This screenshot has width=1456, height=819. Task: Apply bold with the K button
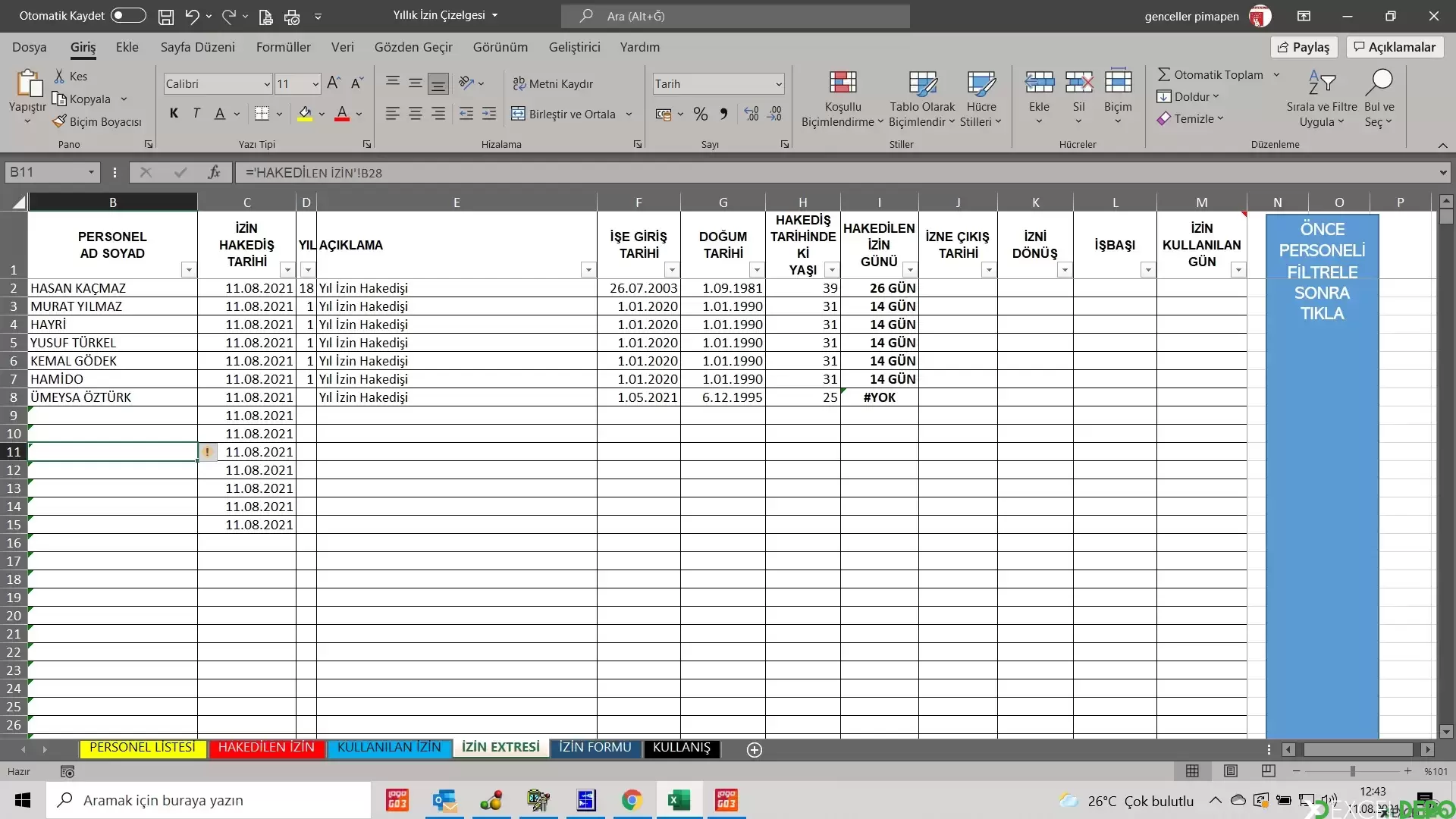coord(174,114)
